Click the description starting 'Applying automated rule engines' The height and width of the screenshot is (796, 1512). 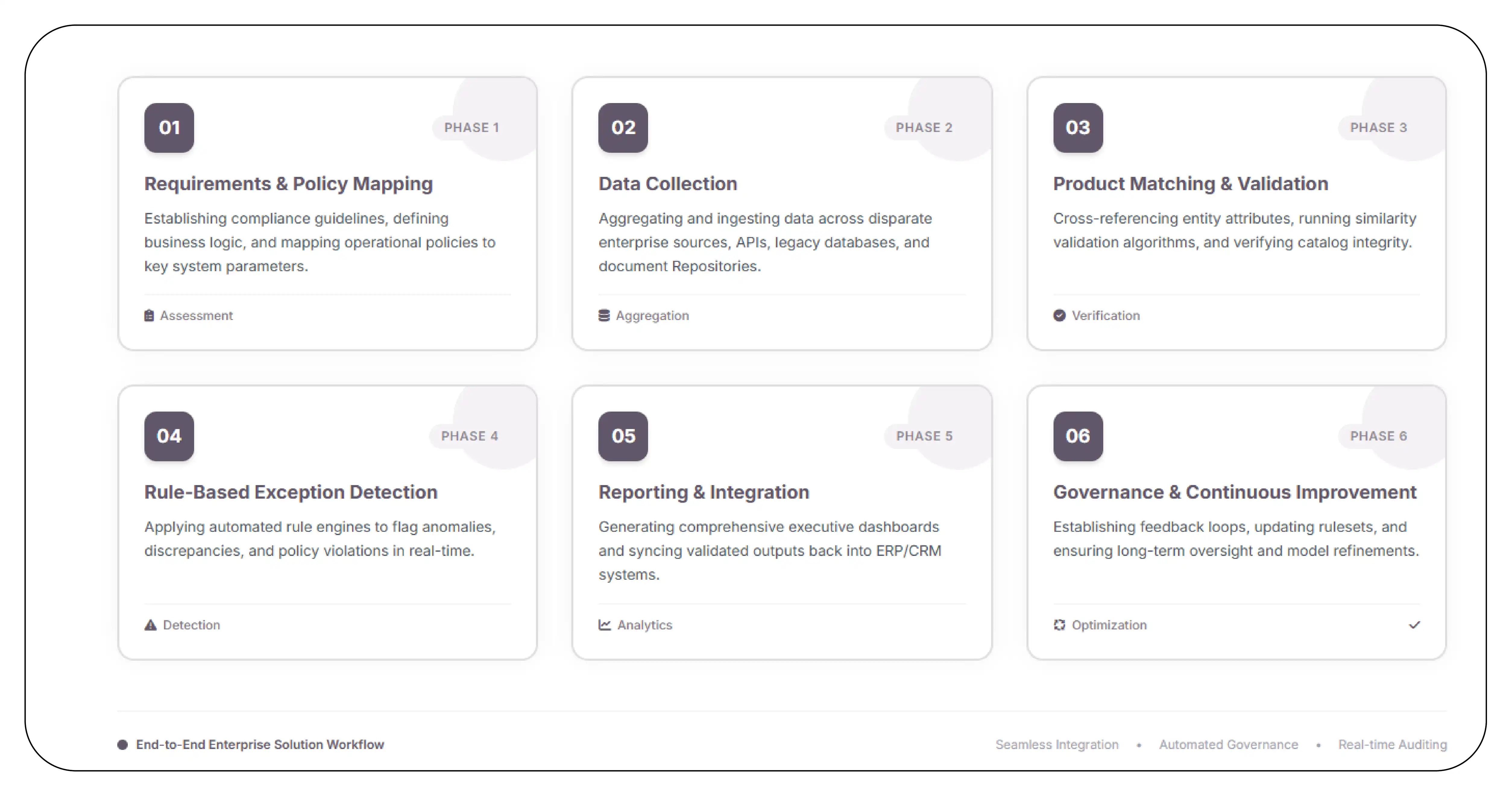point(320,539)
